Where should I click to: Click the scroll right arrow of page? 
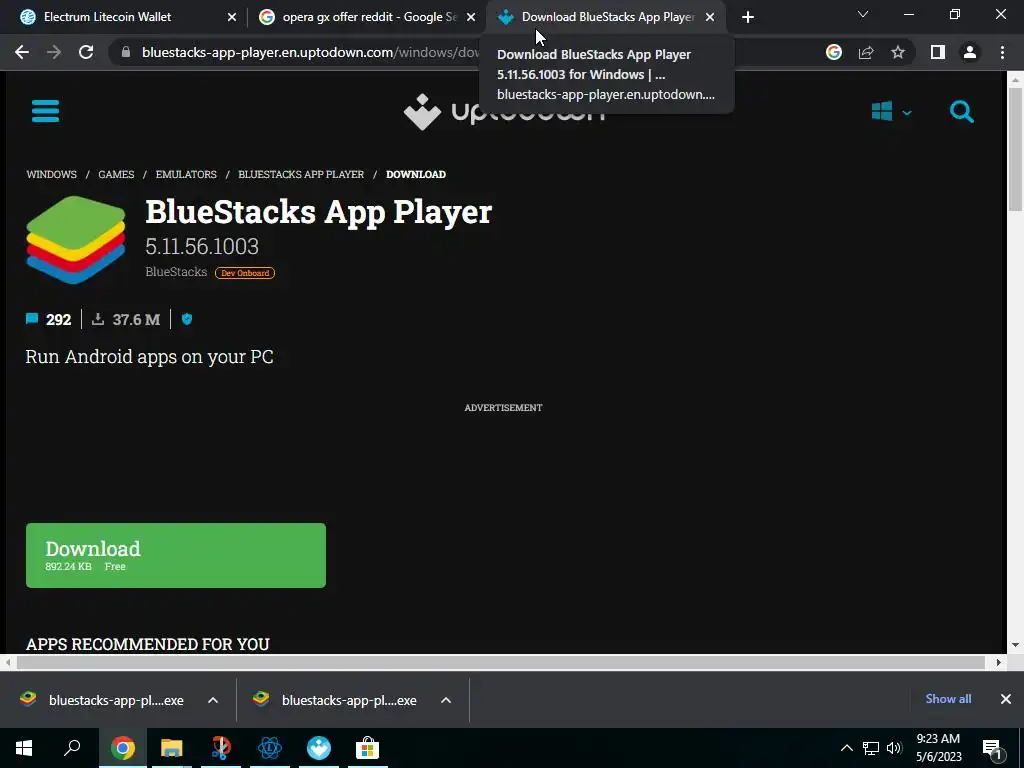click(x=999, y=662)
